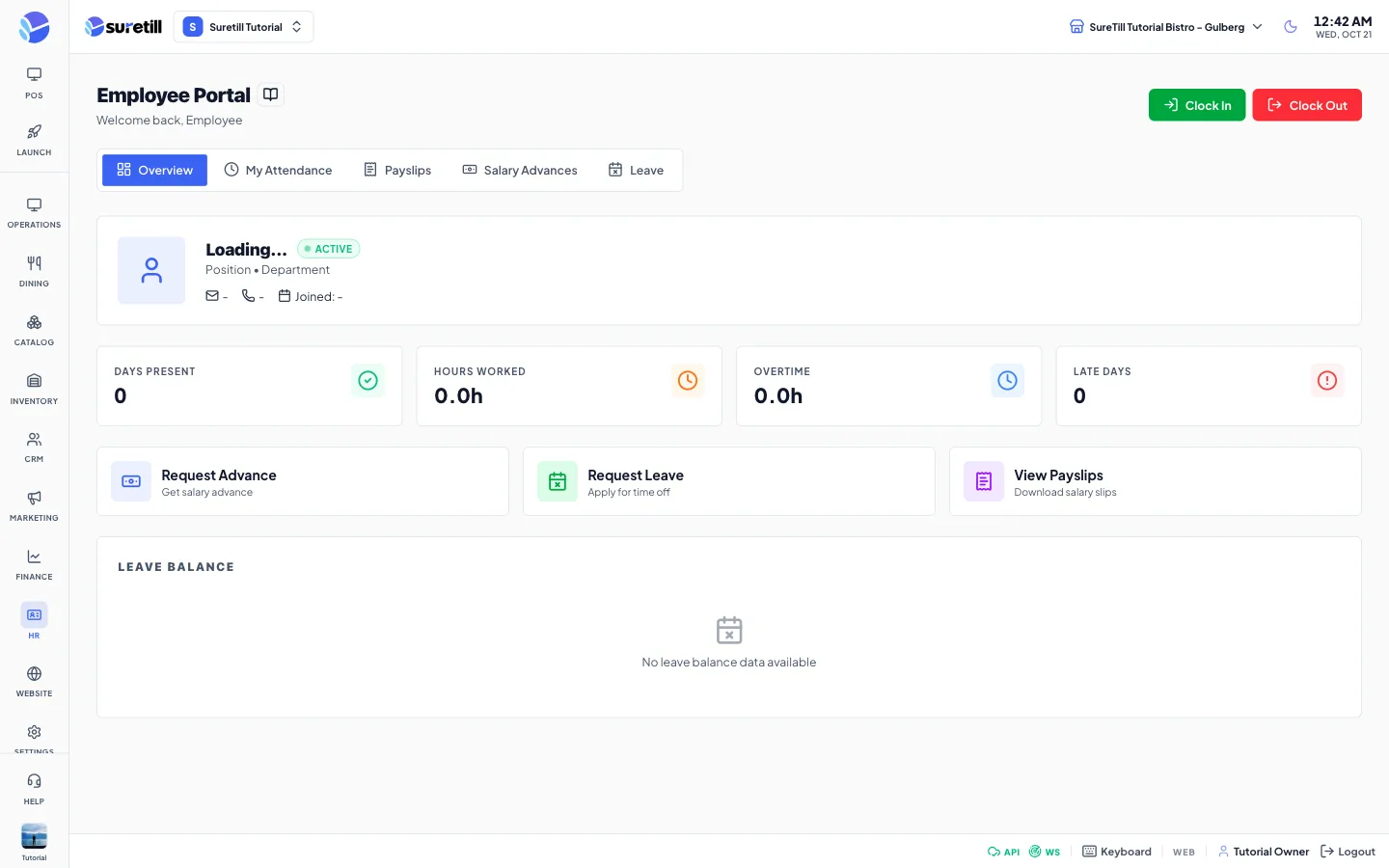This screenshot has width=1389, height=868.
Task: Click the Hours Worked stat card
Action: coord(569,386)
